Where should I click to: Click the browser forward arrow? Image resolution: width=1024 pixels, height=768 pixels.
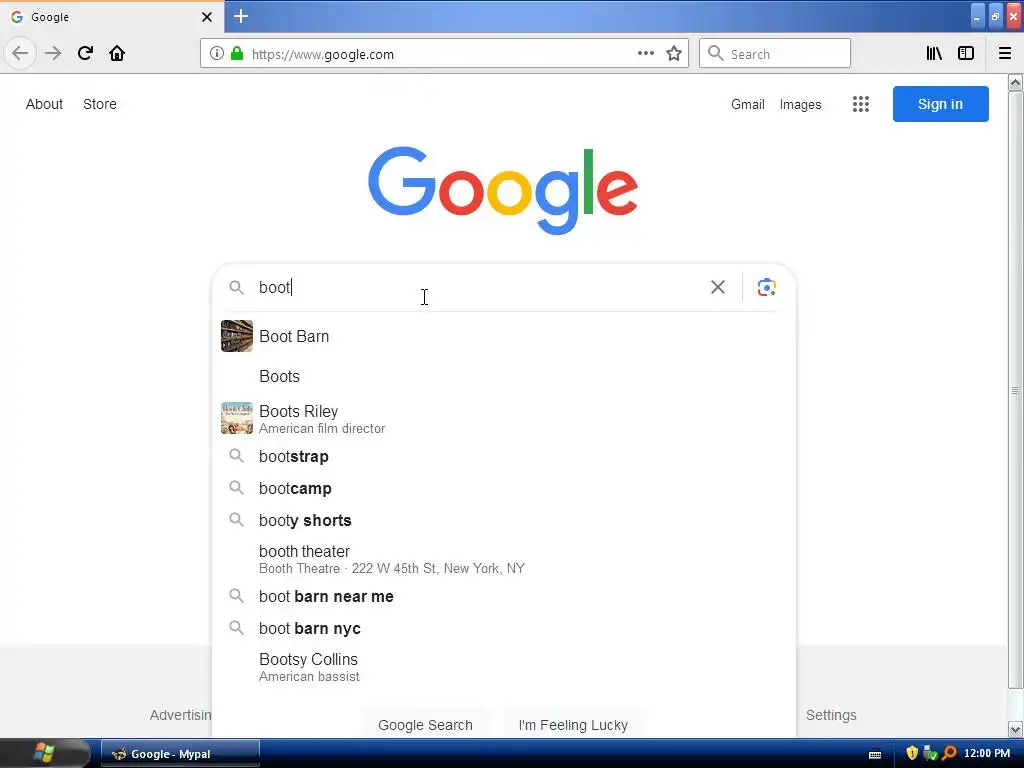[53, 53]
